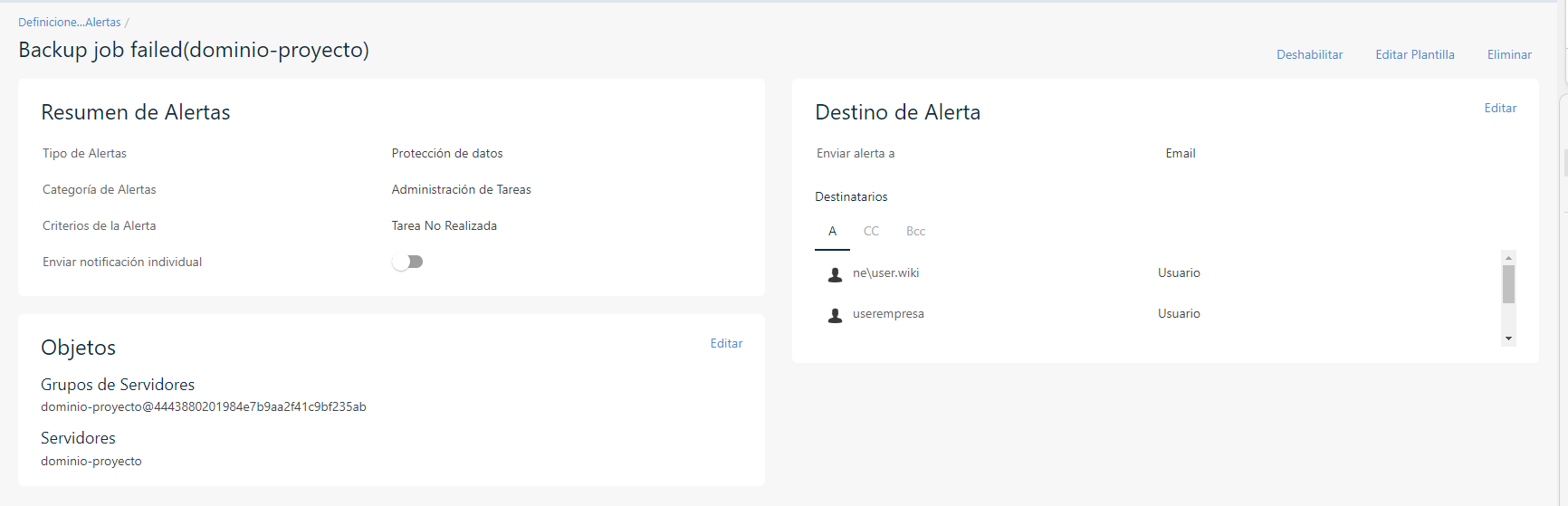Switch to the A recipients tab
Screen dimensions: 1568x506
point(832,232)
